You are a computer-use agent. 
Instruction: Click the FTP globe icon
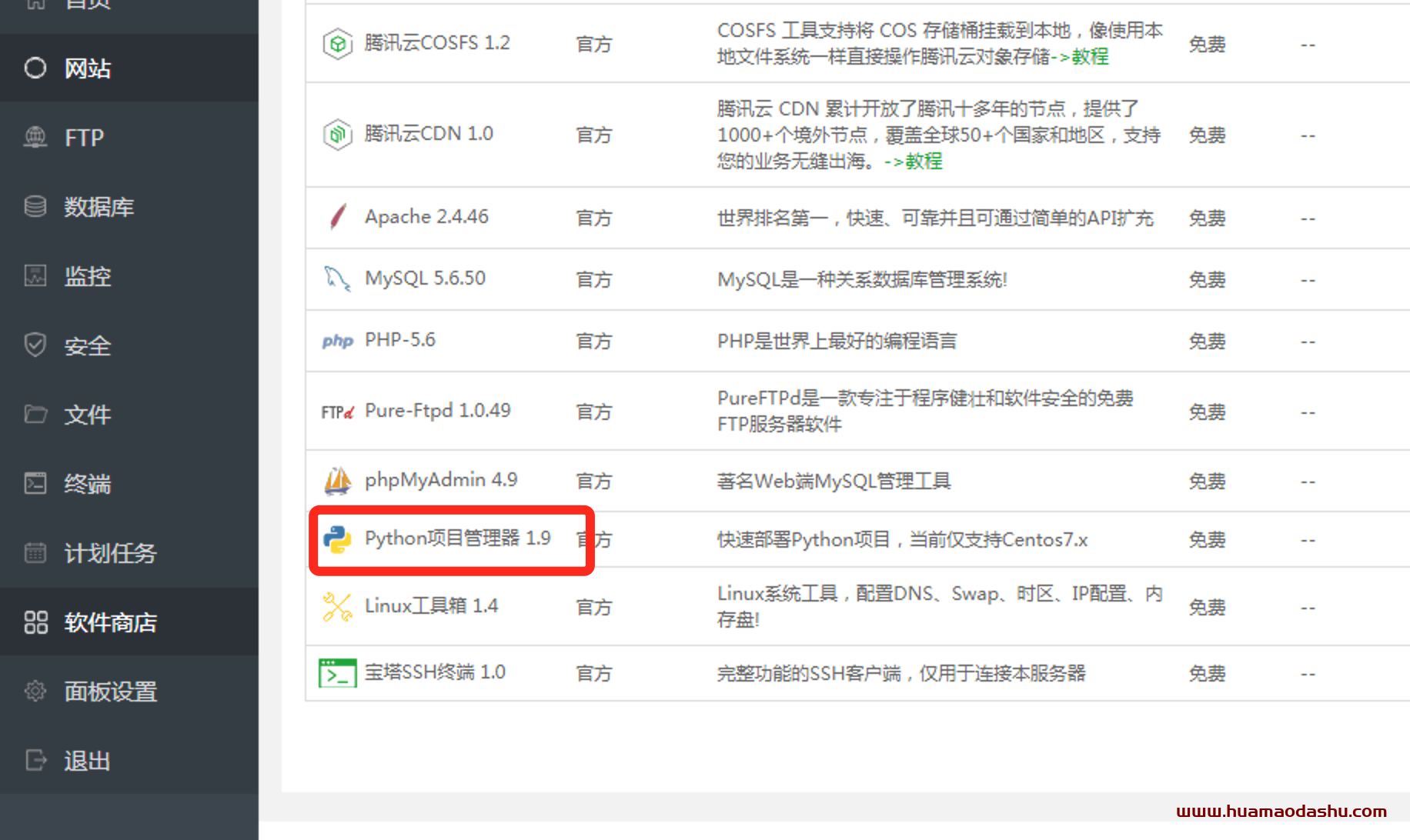[x=35, y=137]
